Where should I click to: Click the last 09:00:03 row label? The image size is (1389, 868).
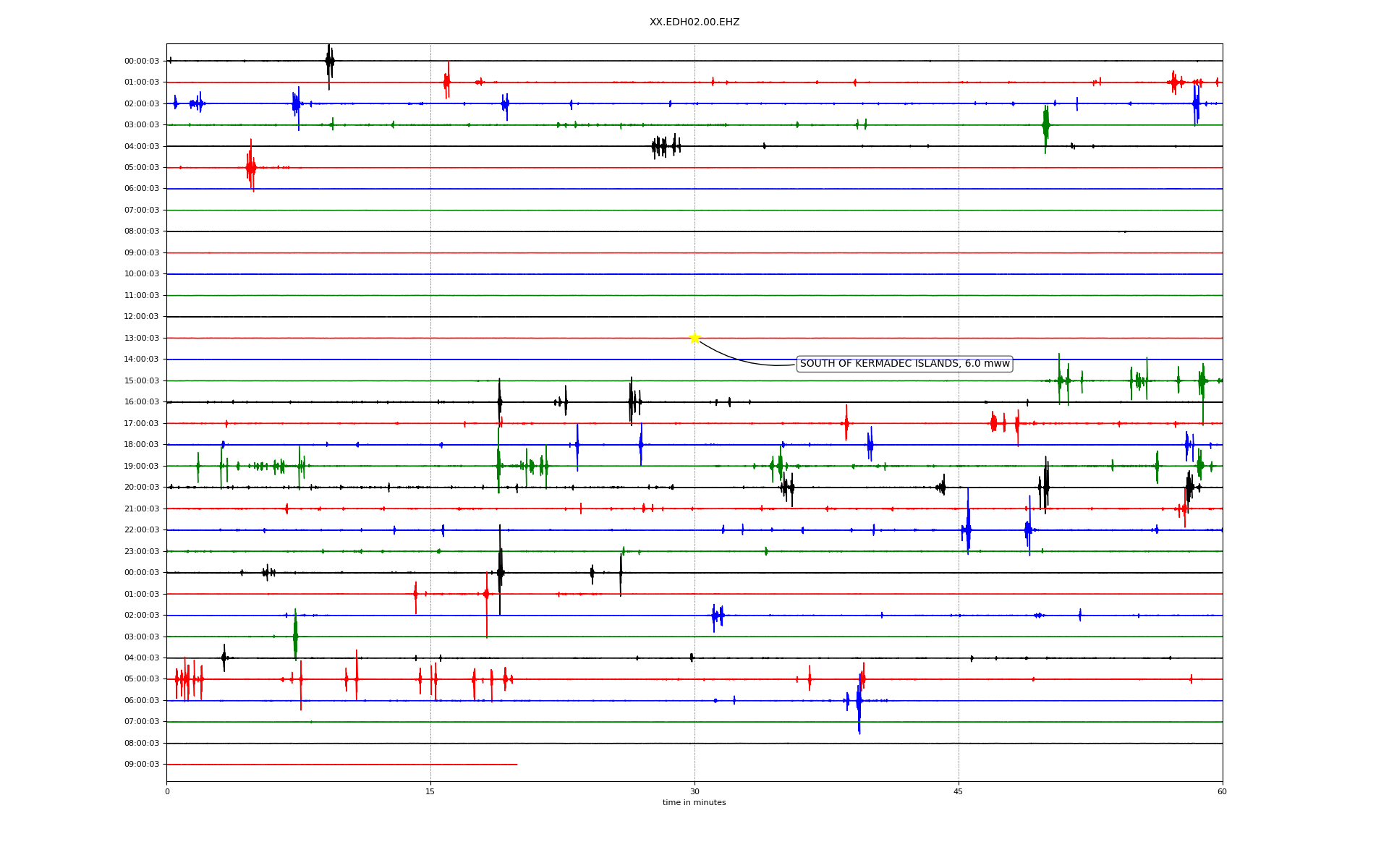[x=142, y=765]
